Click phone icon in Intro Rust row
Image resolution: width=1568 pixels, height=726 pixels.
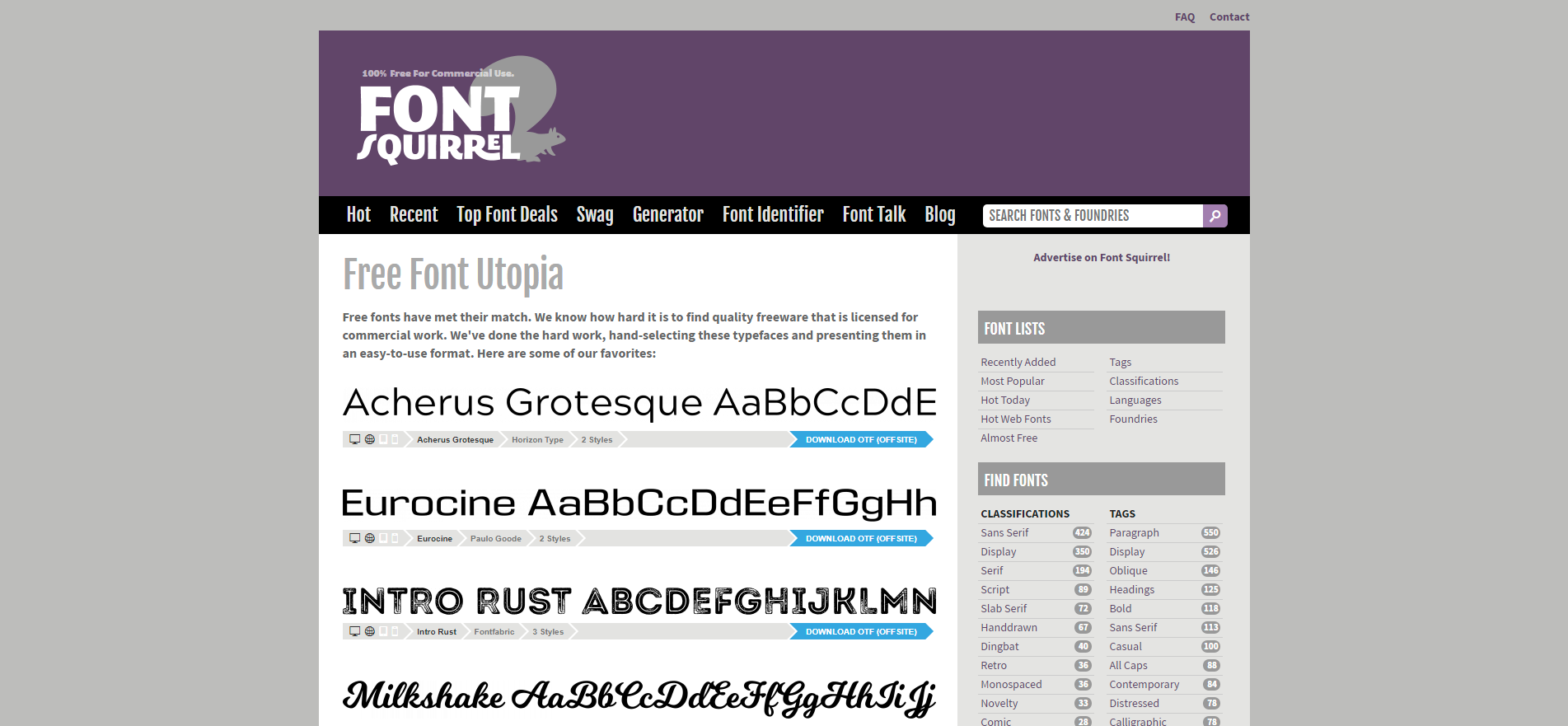pos(395,631)
